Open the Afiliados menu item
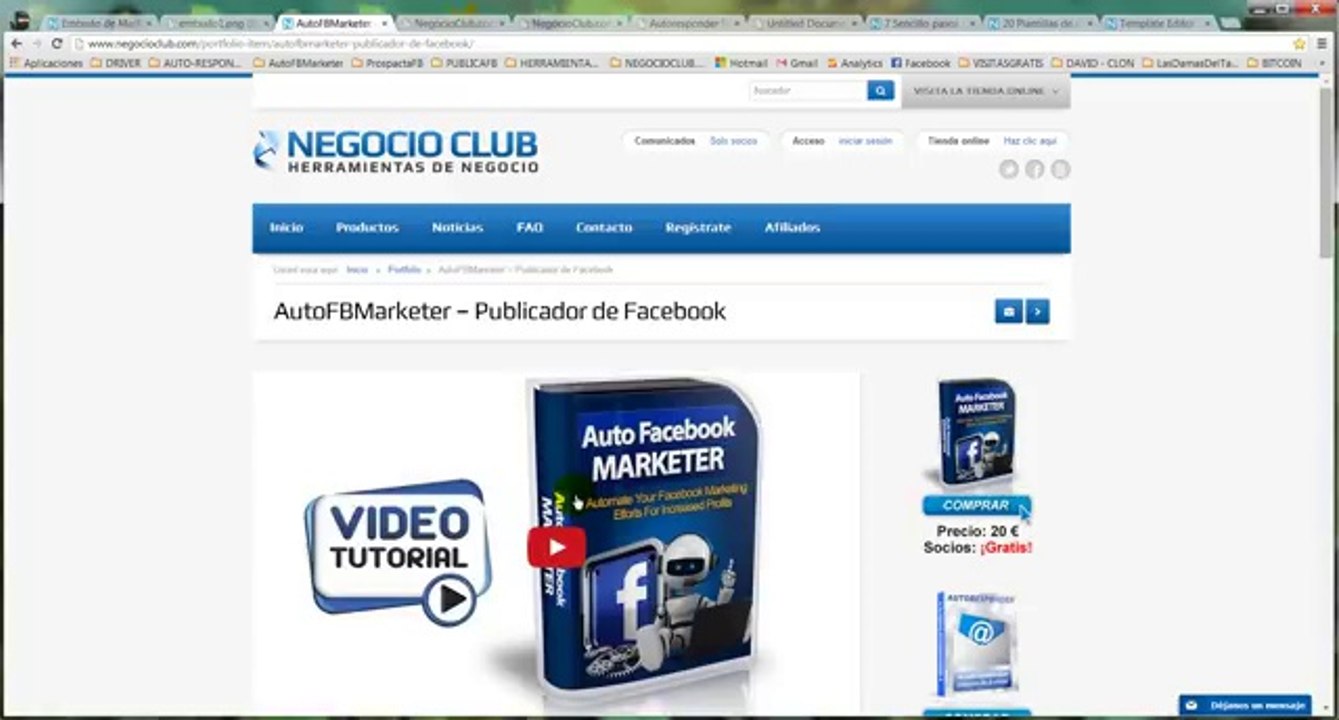The height and width of the screenshot is (720, 1339). [x=792, y=228]
